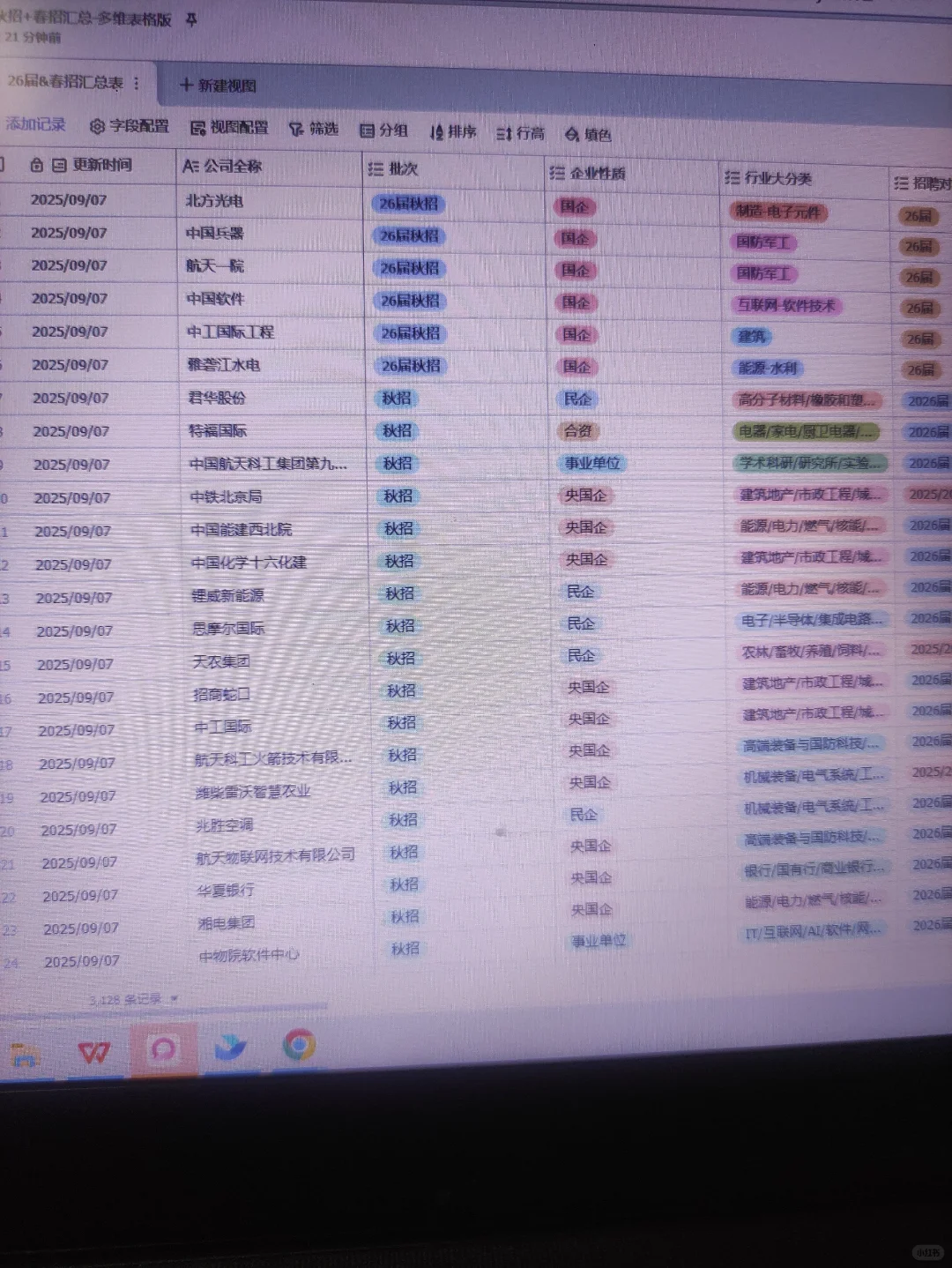Screen dimensions: 952x1268
Task: Select company cell 湘电集团
Action: 226,923
